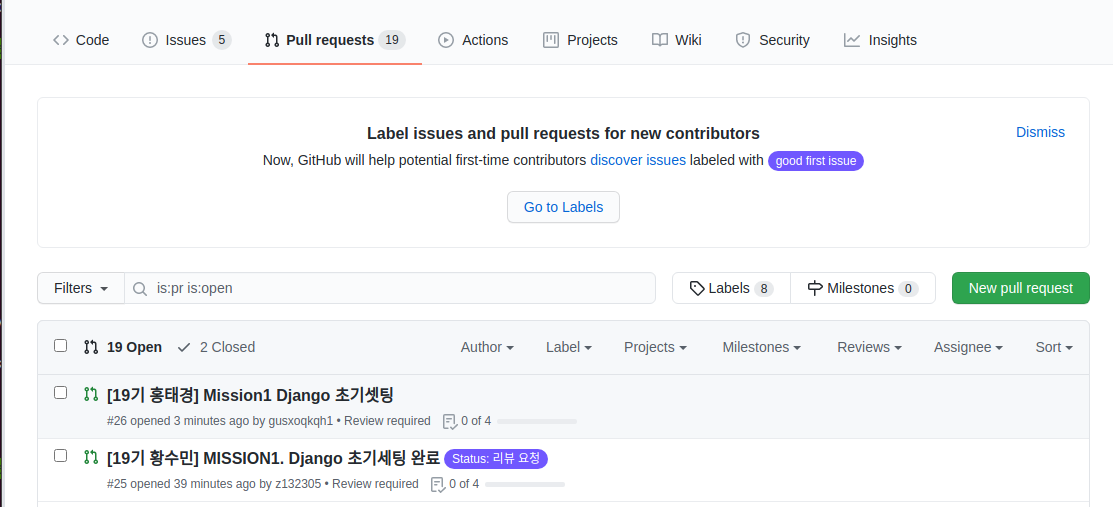Go to the Projects tab

tap(580, 40)
